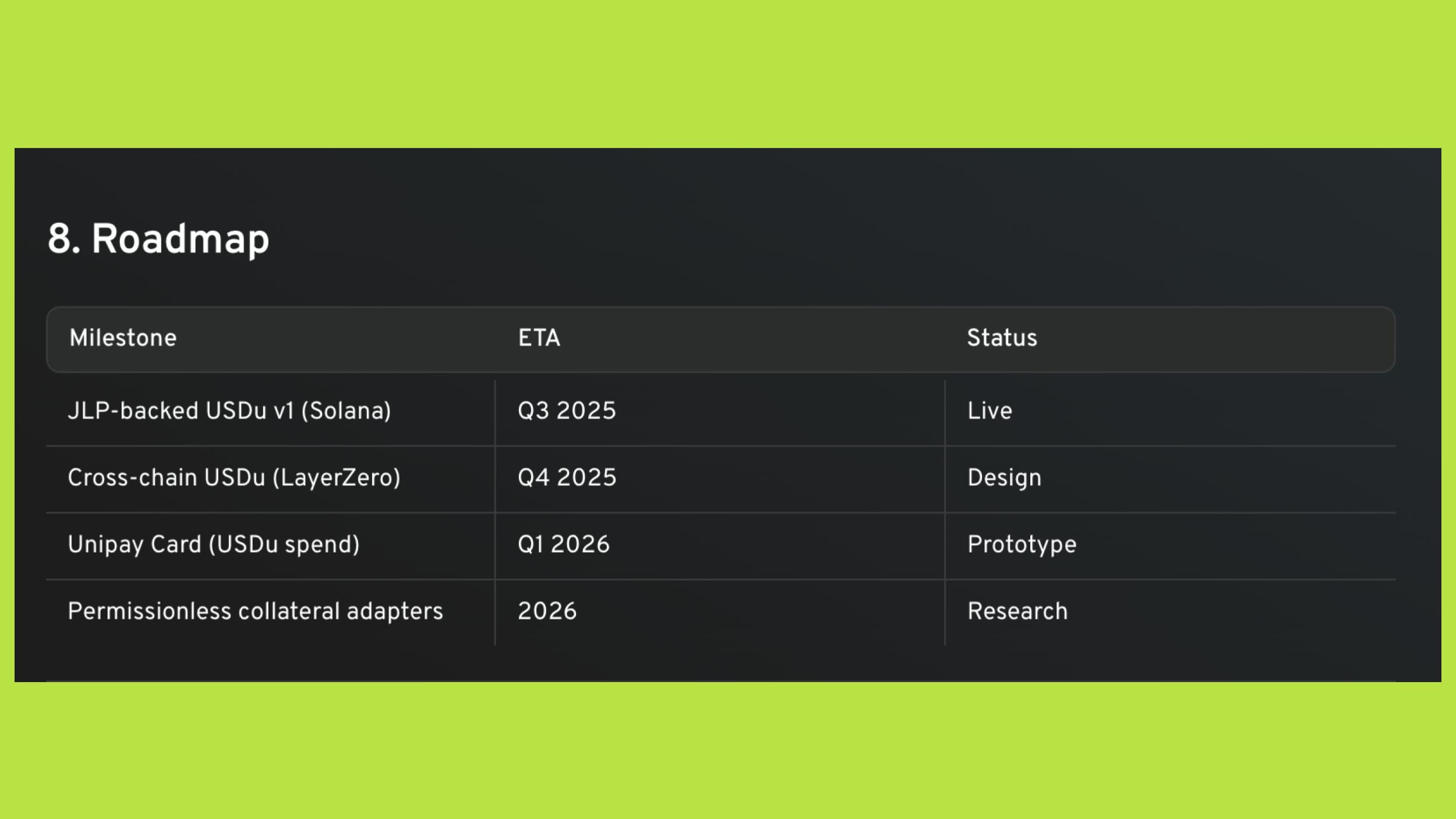
Task: Select the Status column header
Action: (1002, 338)
